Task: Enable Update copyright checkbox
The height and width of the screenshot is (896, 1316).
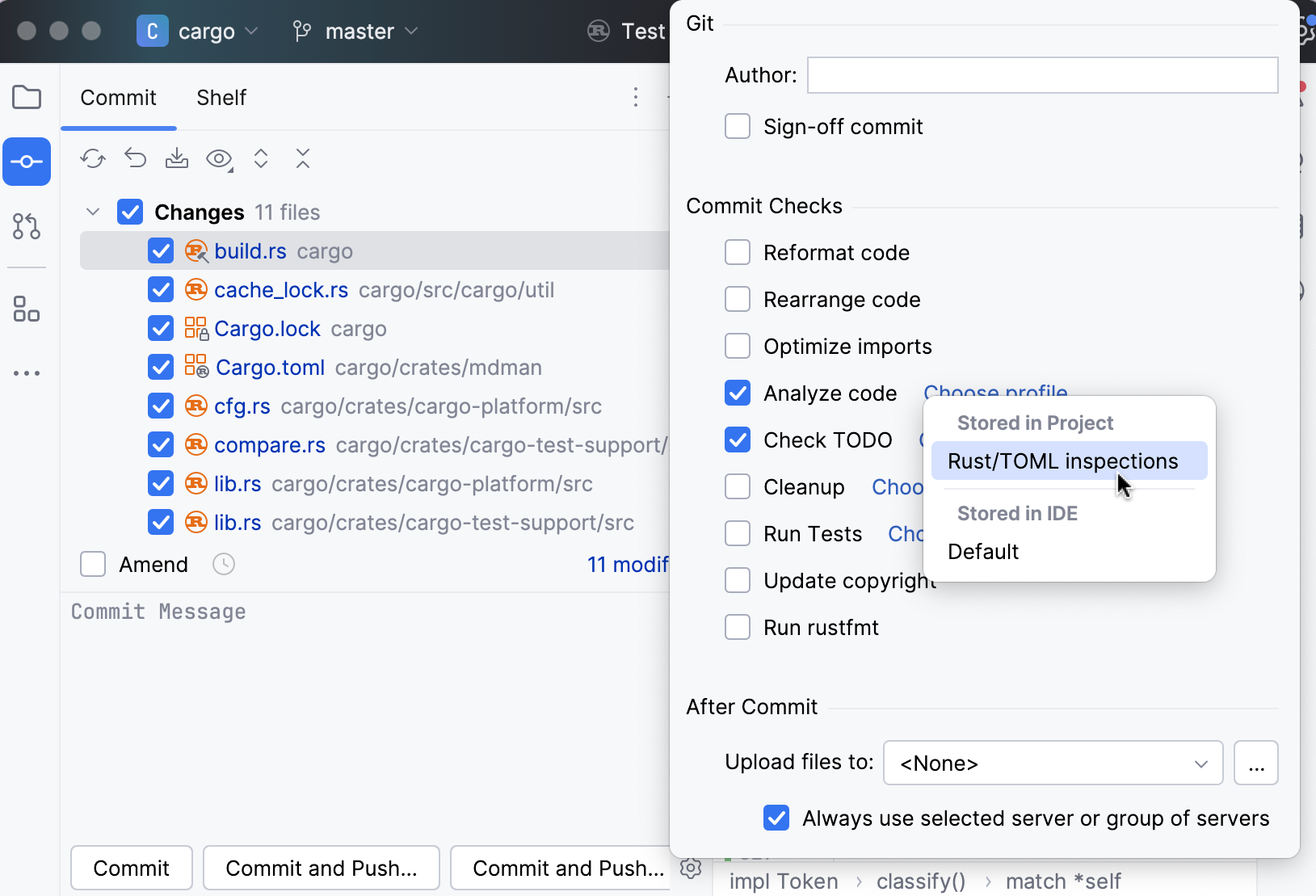Action: [x=738, y=581]
